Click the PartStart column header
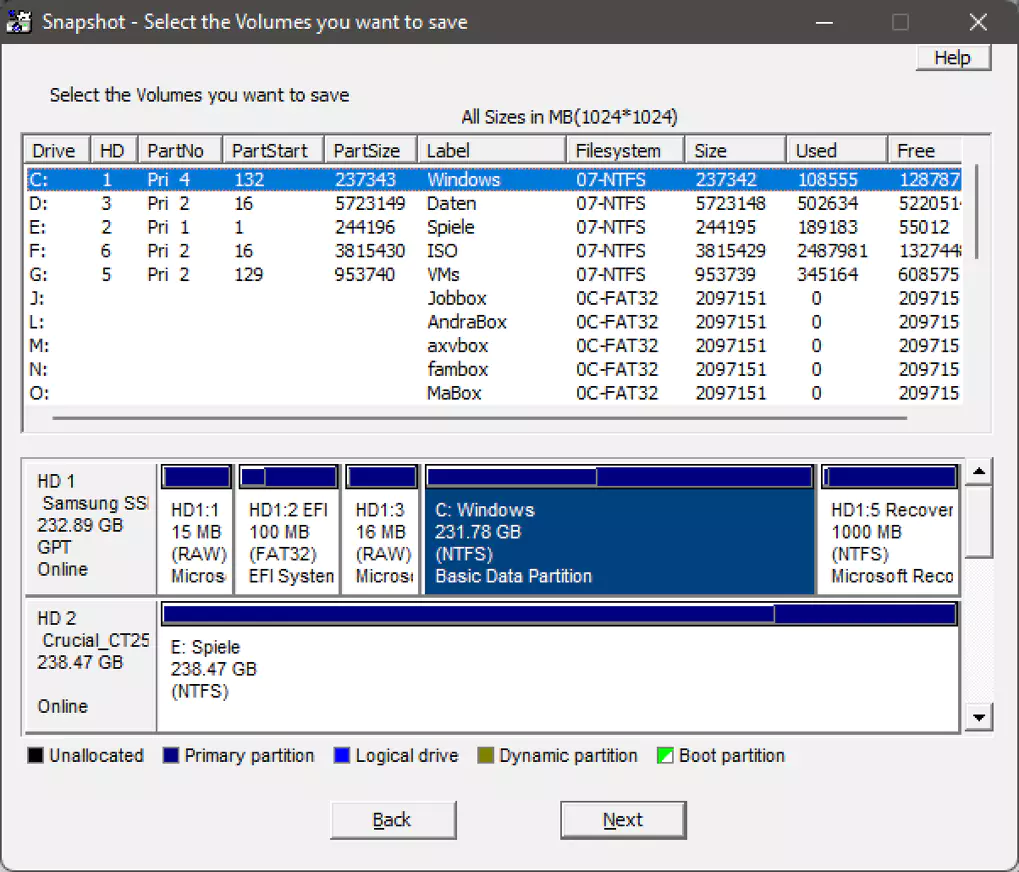Image resolution: width=1019 pixels, height=872 pixels. [x=273, y=151]
